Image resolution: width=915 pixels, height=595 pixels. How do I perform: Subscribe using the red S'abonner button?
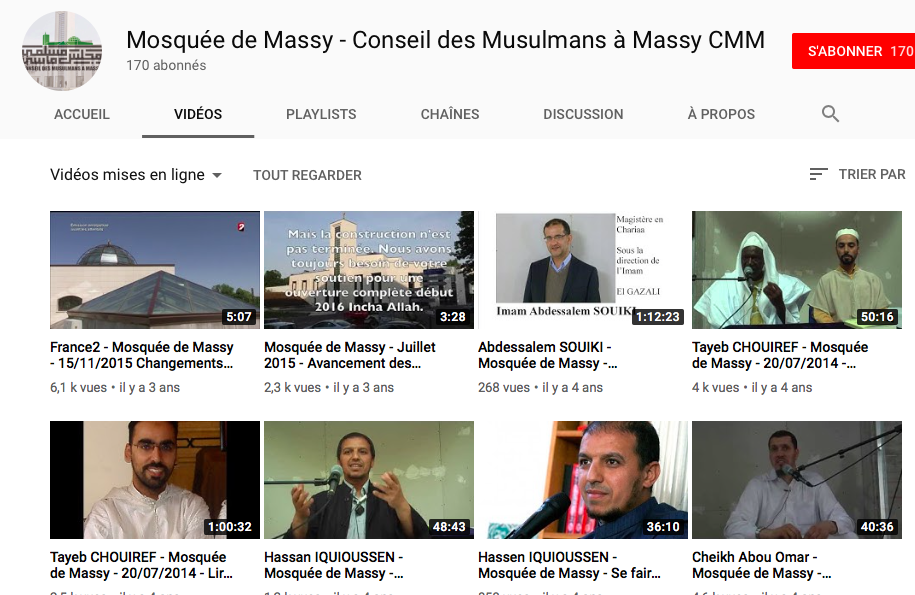coord(853,51)
